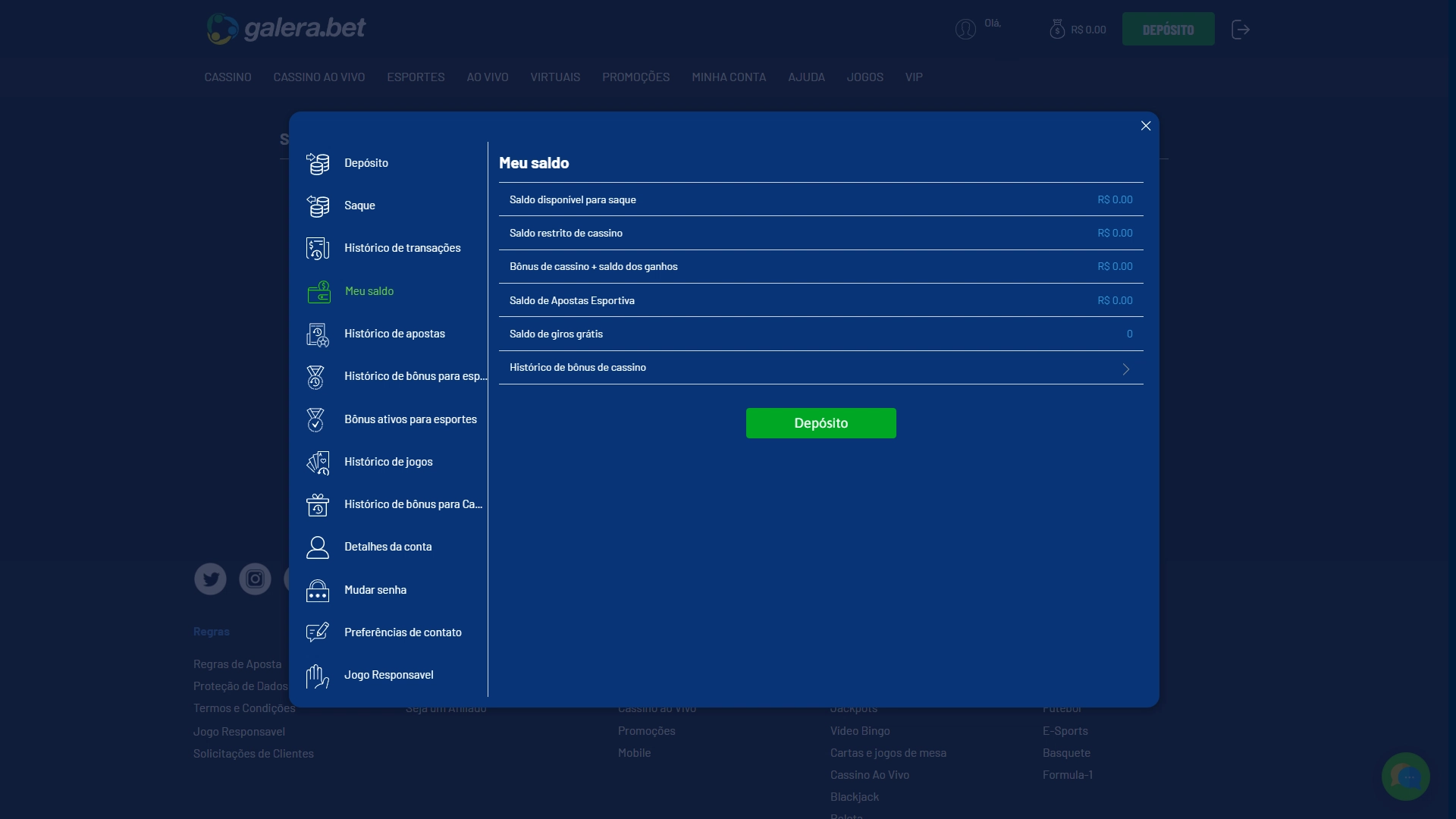Click R$ 0.00 balance in header
Viewport: 1456px width, 819px height.
coord(1088,30)
